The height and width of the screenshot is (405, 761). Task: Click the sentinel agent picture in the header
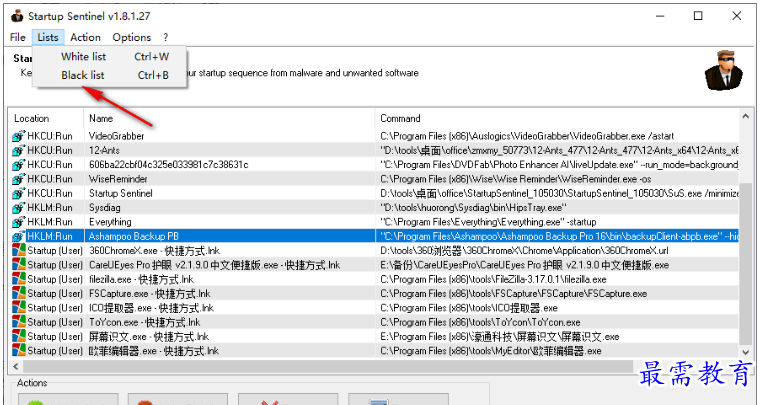tap(723, 70)
